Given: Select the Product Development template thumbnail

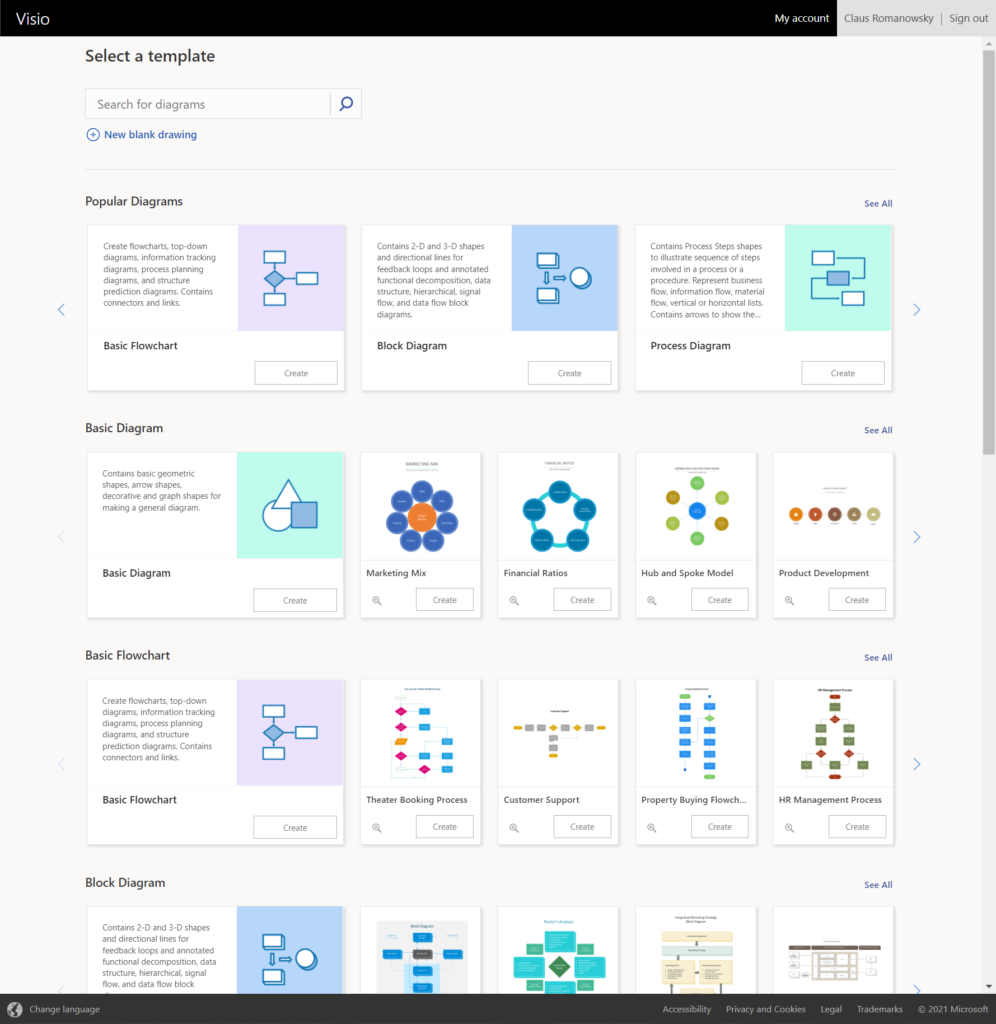Looking at the screenshot, I should [832, 505].
